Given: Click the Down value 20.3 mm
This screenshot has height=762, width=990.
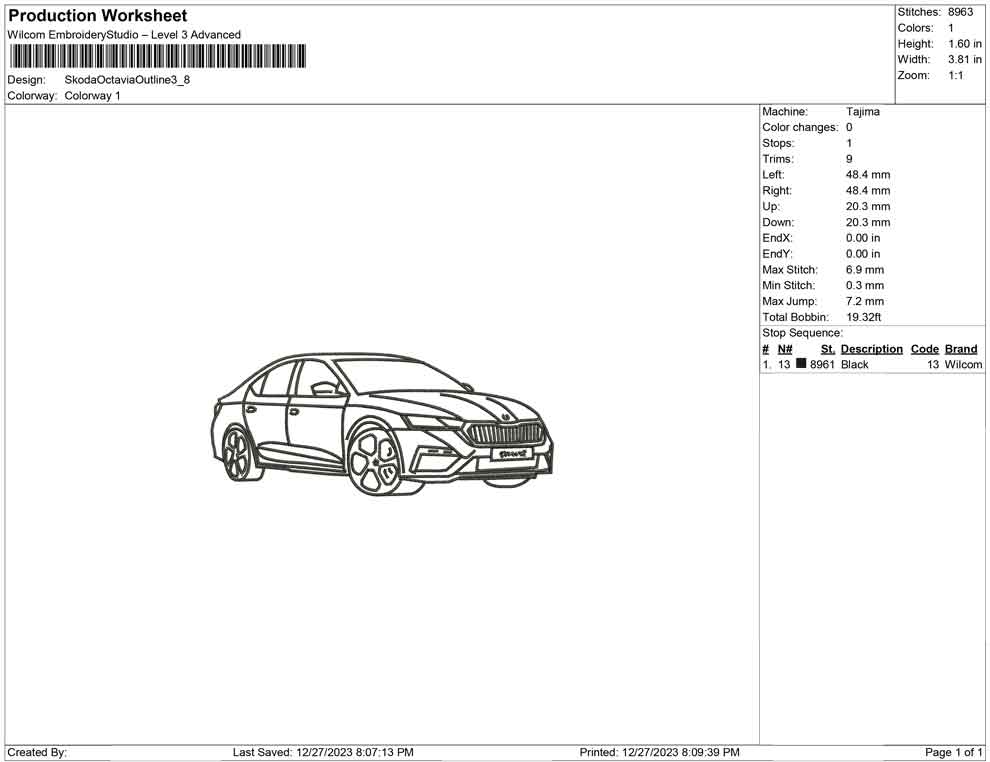Looking at the screenshot, I should click(868, 222).
